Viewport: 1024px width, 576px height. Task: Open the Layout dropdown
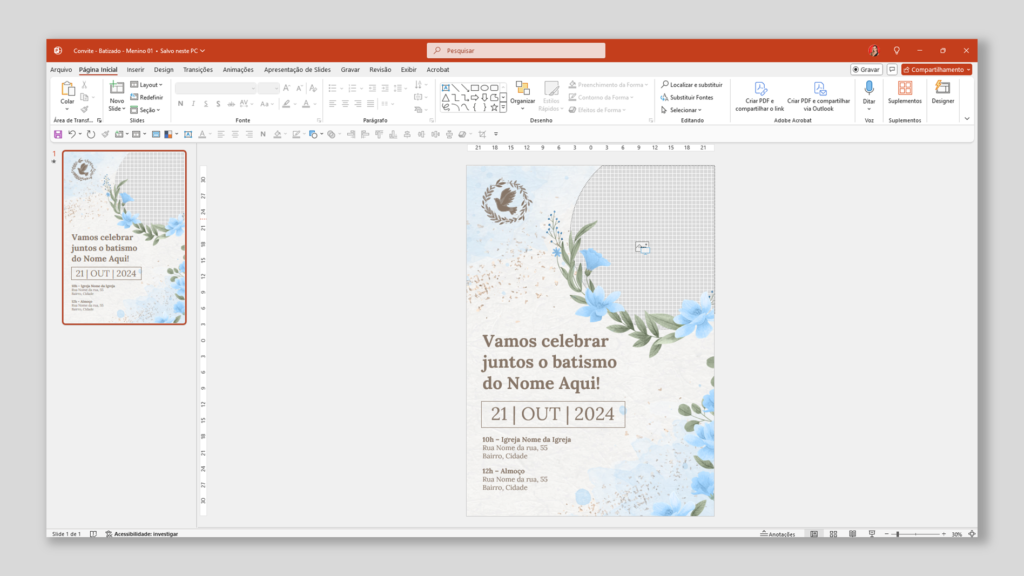(146, 85)
